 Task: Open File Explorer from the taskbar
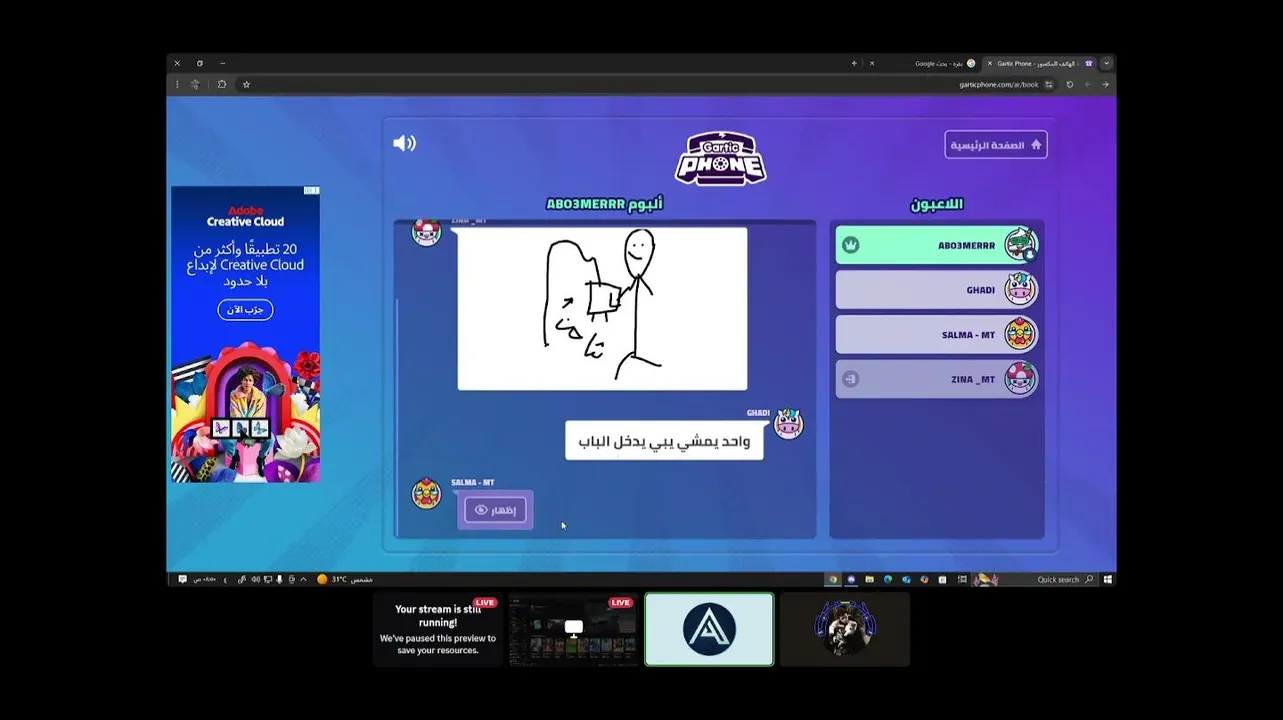coord(869,579)
